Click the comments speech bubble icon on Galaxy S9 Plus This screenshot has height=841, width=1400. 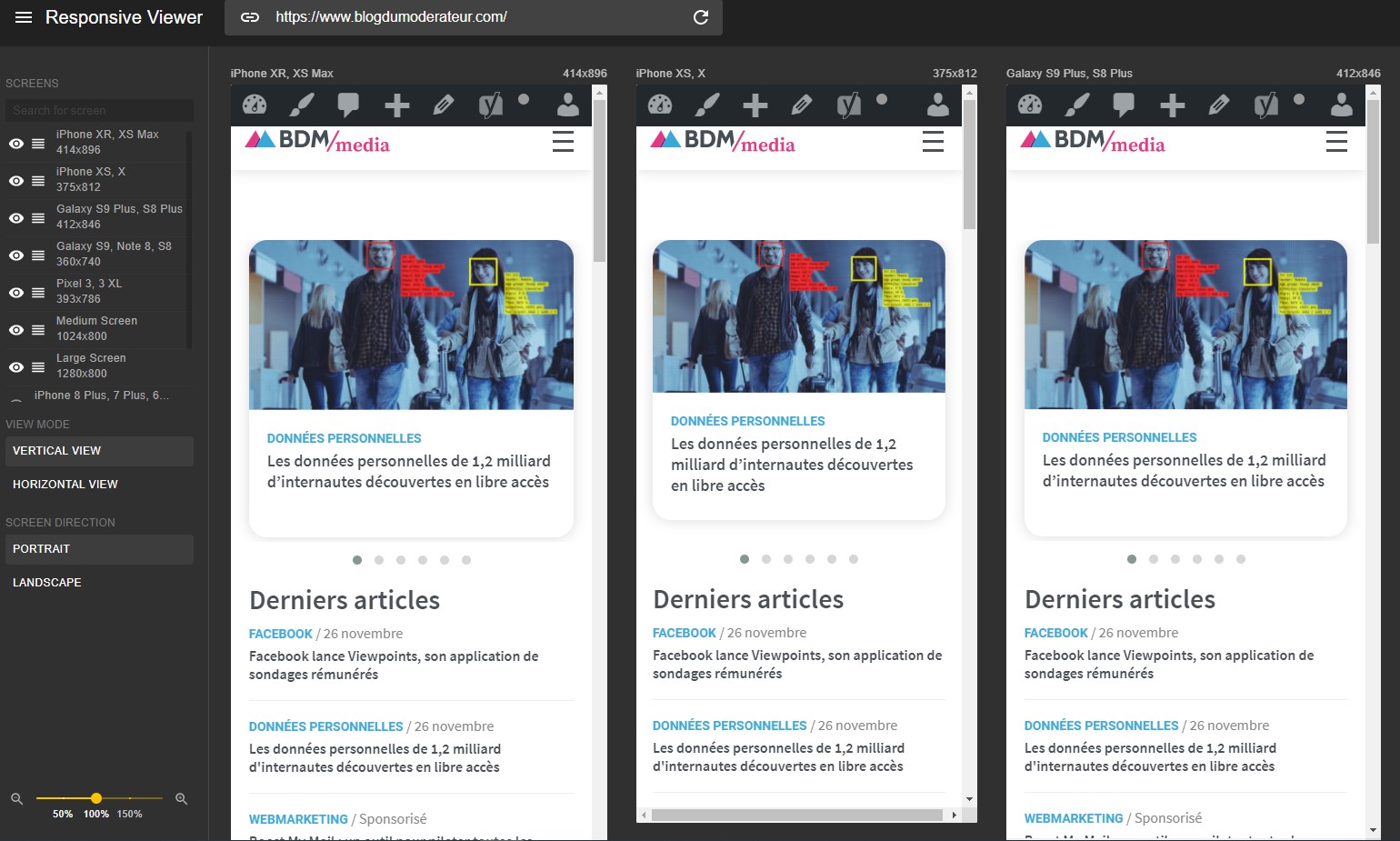pyautogui.click(x=1124, y=105)
